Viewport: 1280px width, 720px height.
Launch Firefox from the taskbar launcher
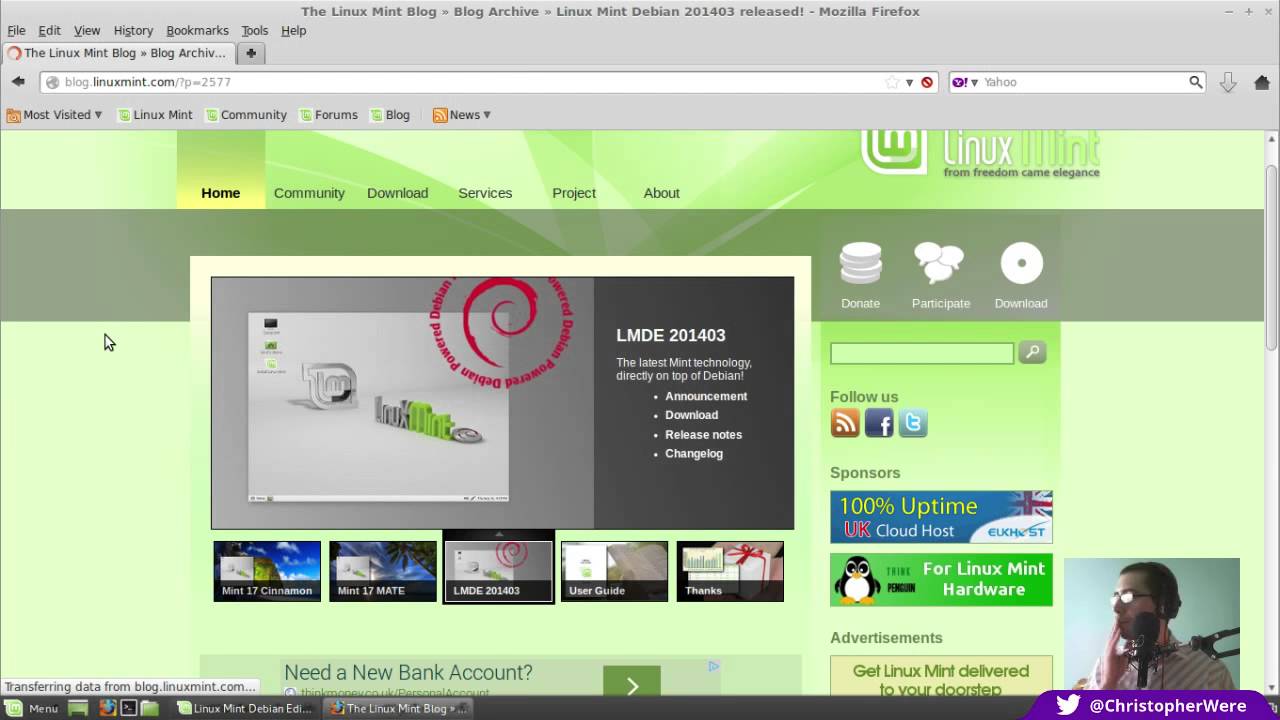[x=107, y=708]
